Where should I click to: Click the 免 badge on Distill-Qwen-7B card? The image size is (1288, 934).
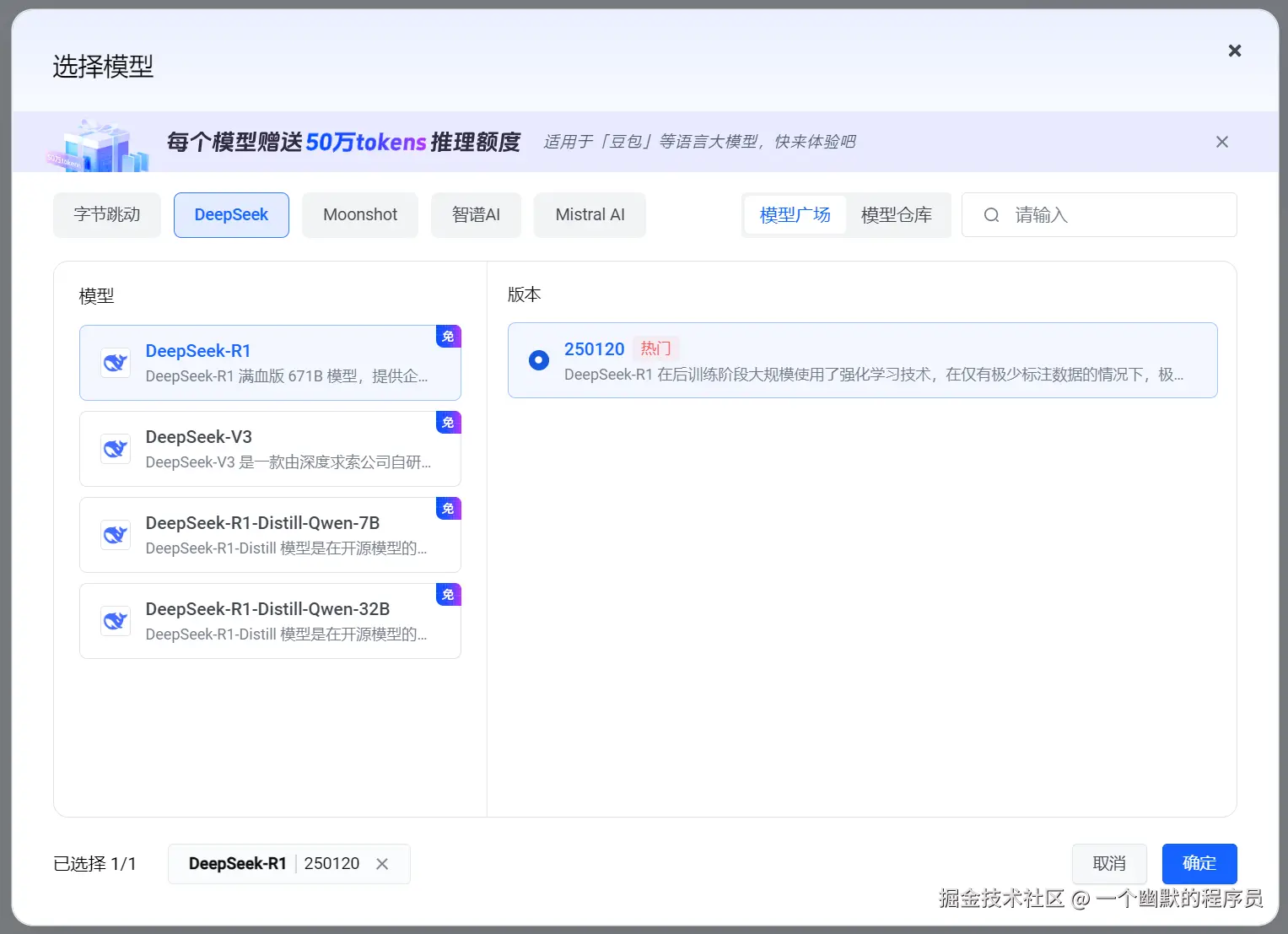click(448, 509)
